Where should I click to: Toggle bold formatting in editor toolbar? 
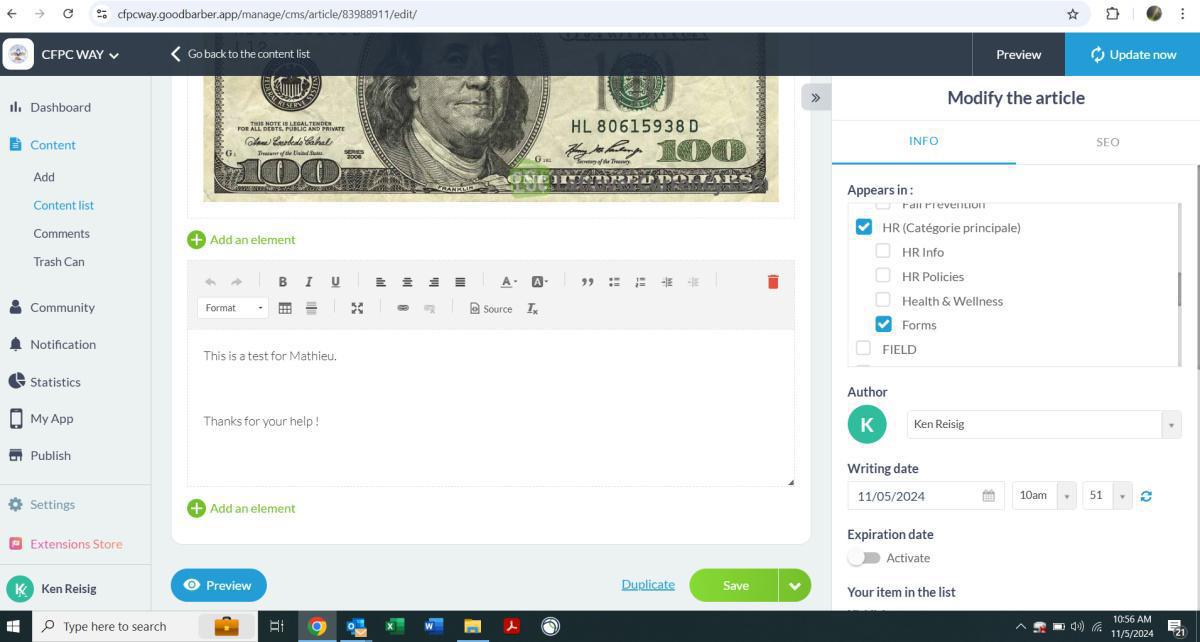[x=282, y=282]
